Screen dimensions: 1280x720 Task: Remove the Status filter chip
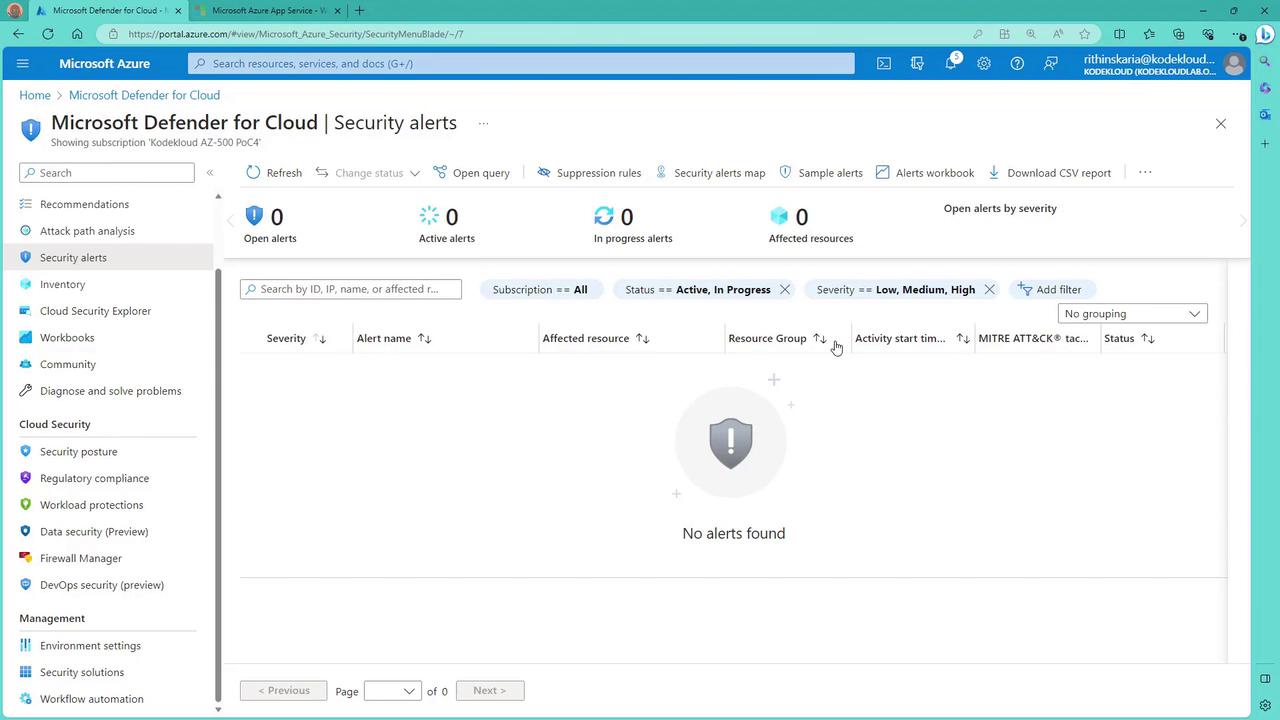pos(785,289)
